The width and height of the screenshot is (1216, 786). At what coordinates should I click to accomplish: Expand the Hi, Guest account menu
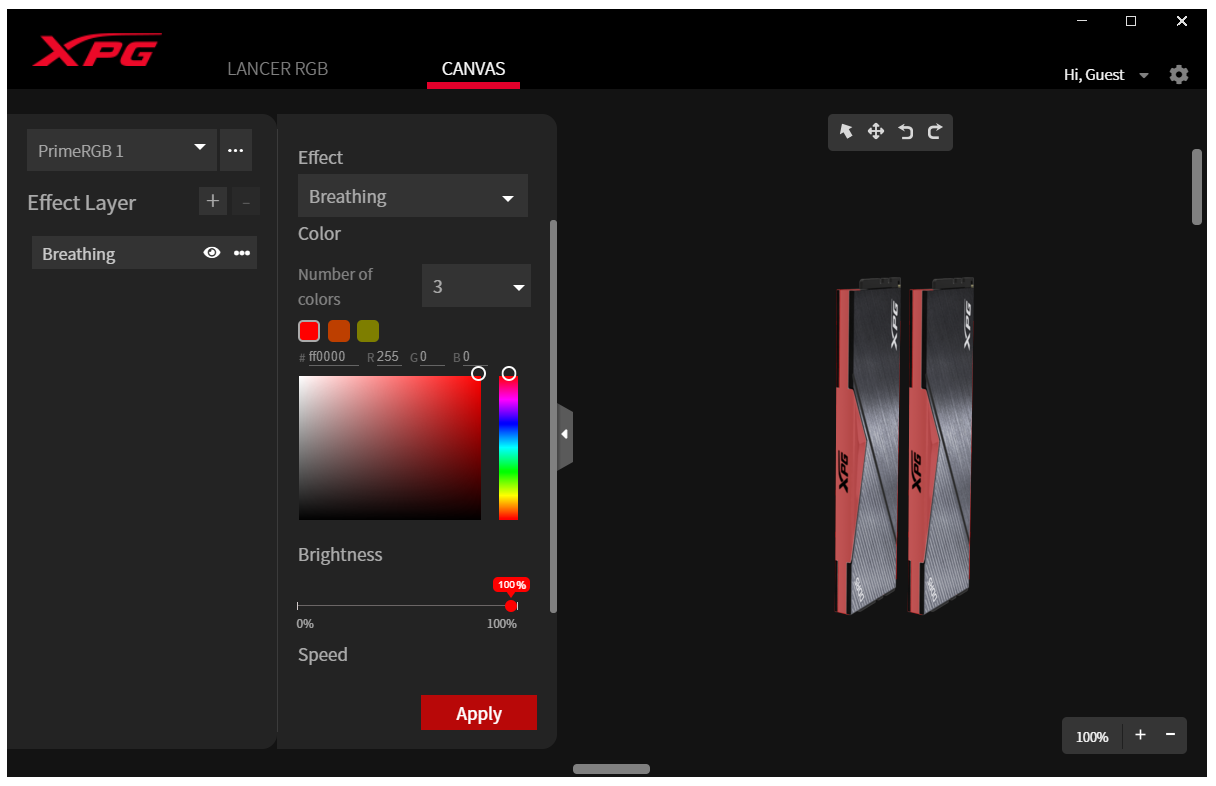(x=1107, y=75)
